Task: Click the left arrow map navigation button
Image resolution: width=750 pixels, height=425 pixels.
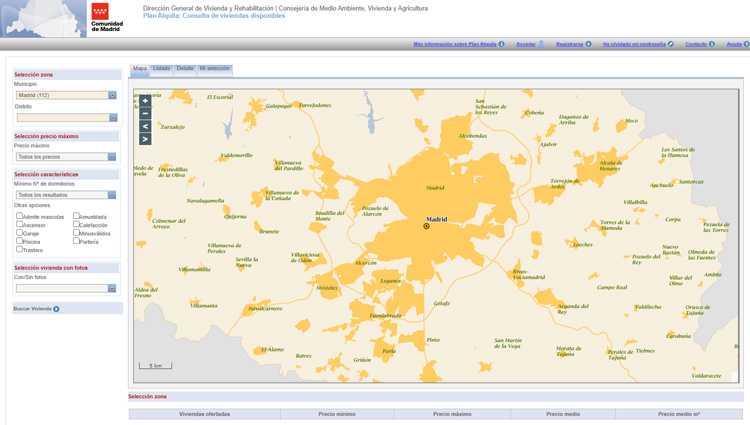Action: (x=145, y=127)
